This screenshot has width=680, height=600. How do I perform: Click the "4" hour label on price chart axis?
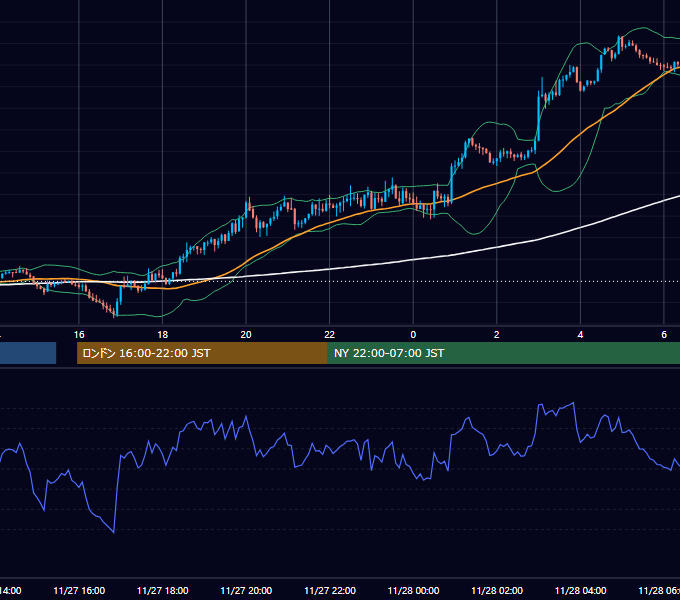pyautogui.click(x=580, y=335)
